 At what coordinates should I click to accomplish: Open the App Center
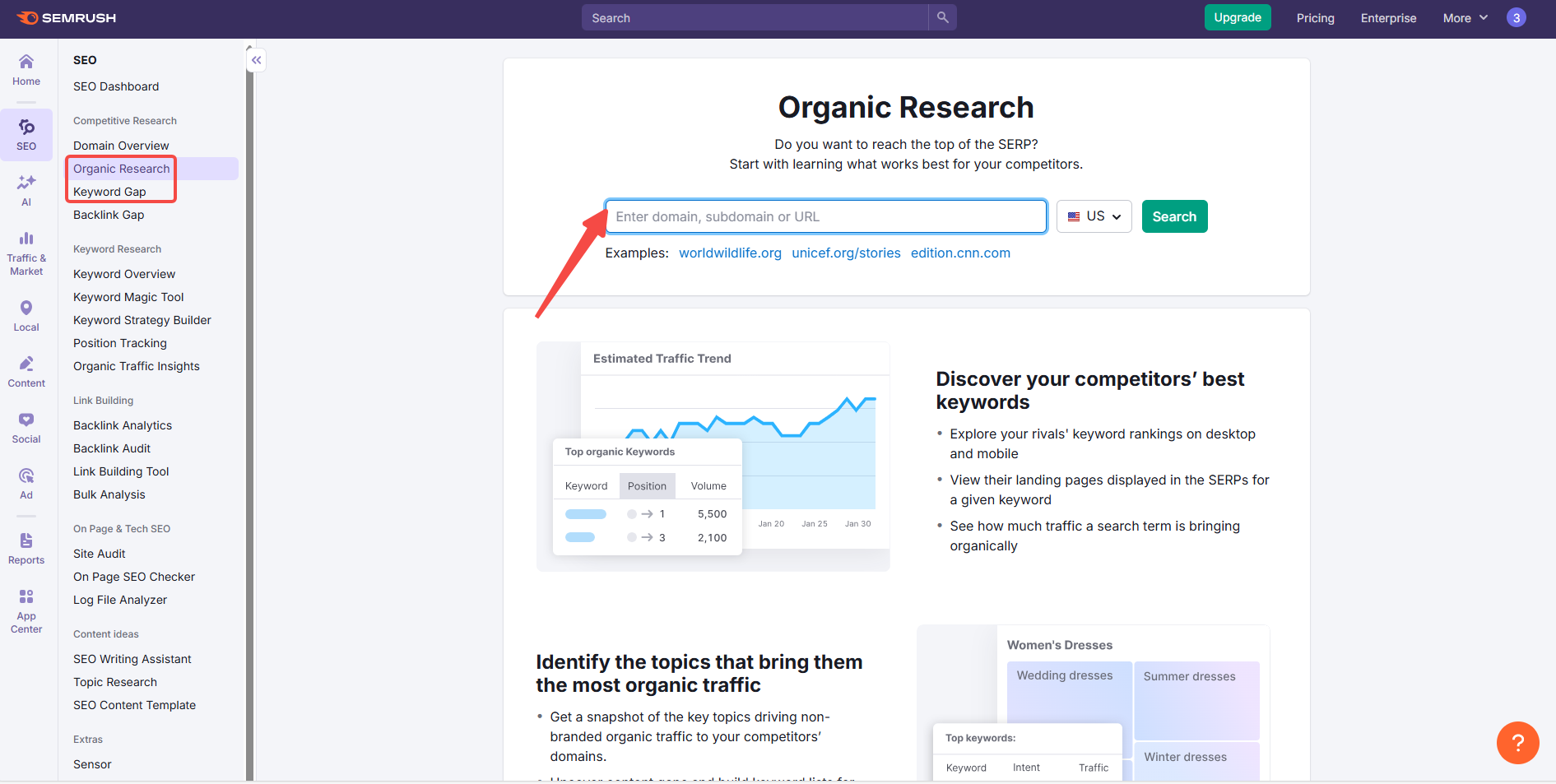[x=26, y=606]
